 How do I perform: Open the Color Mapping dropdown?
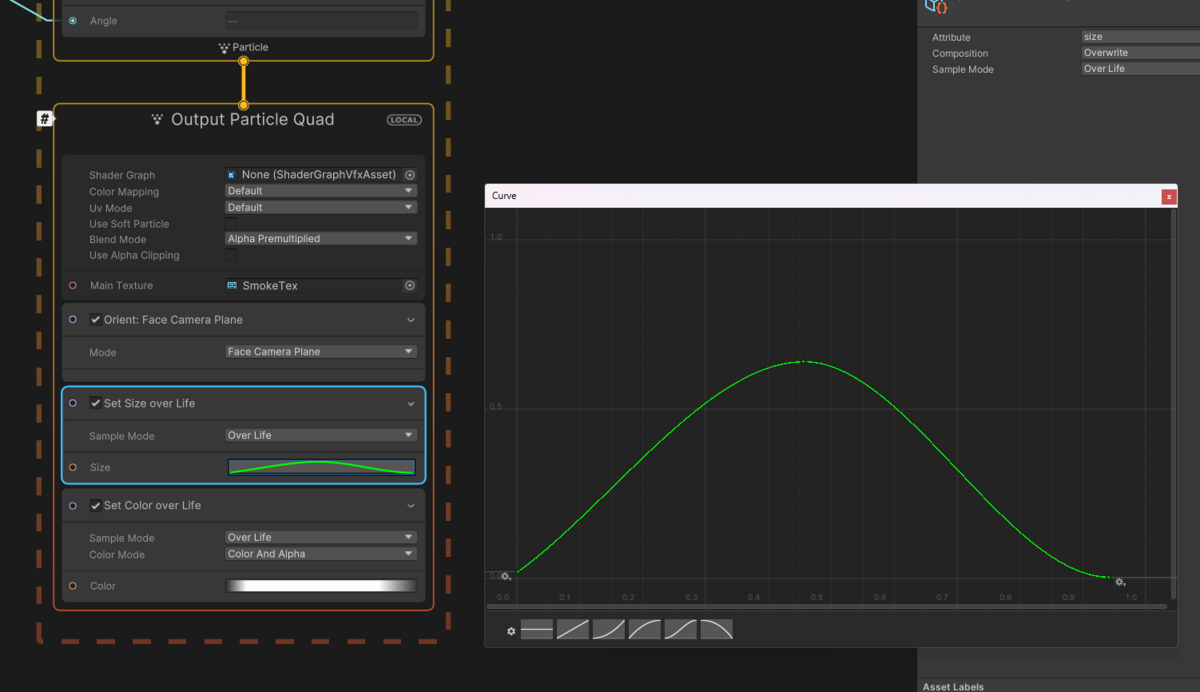[x=321, y=191]
